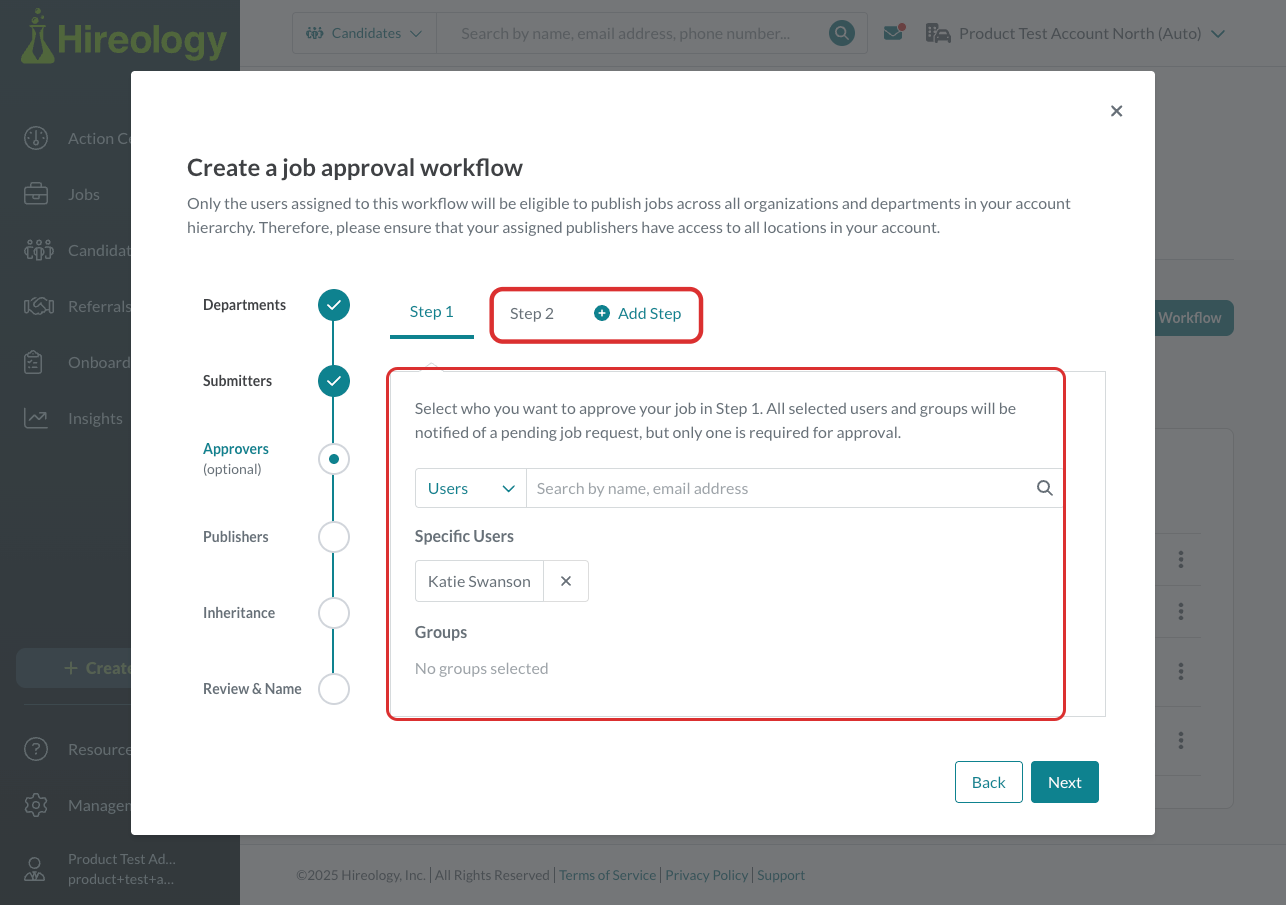Select the completed Submitters step circle
This screenshot has width=1286, height=905.
334,381
